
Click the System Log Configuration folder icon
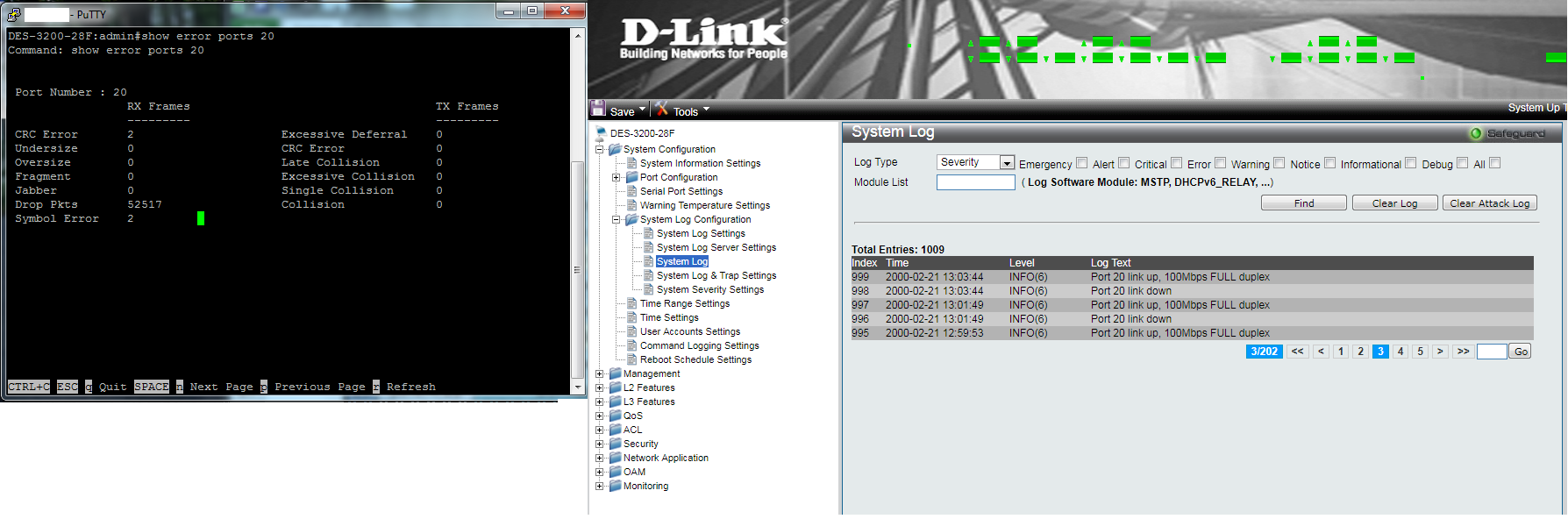(x=631, y=219)
